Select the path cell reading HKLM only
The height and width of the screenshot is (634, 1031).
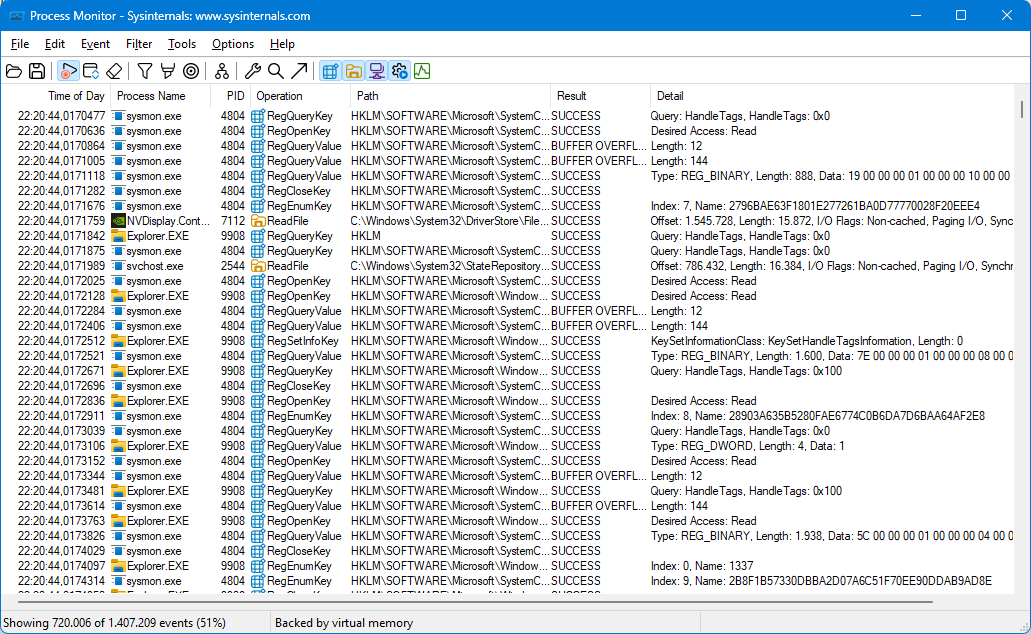[366, 236]
